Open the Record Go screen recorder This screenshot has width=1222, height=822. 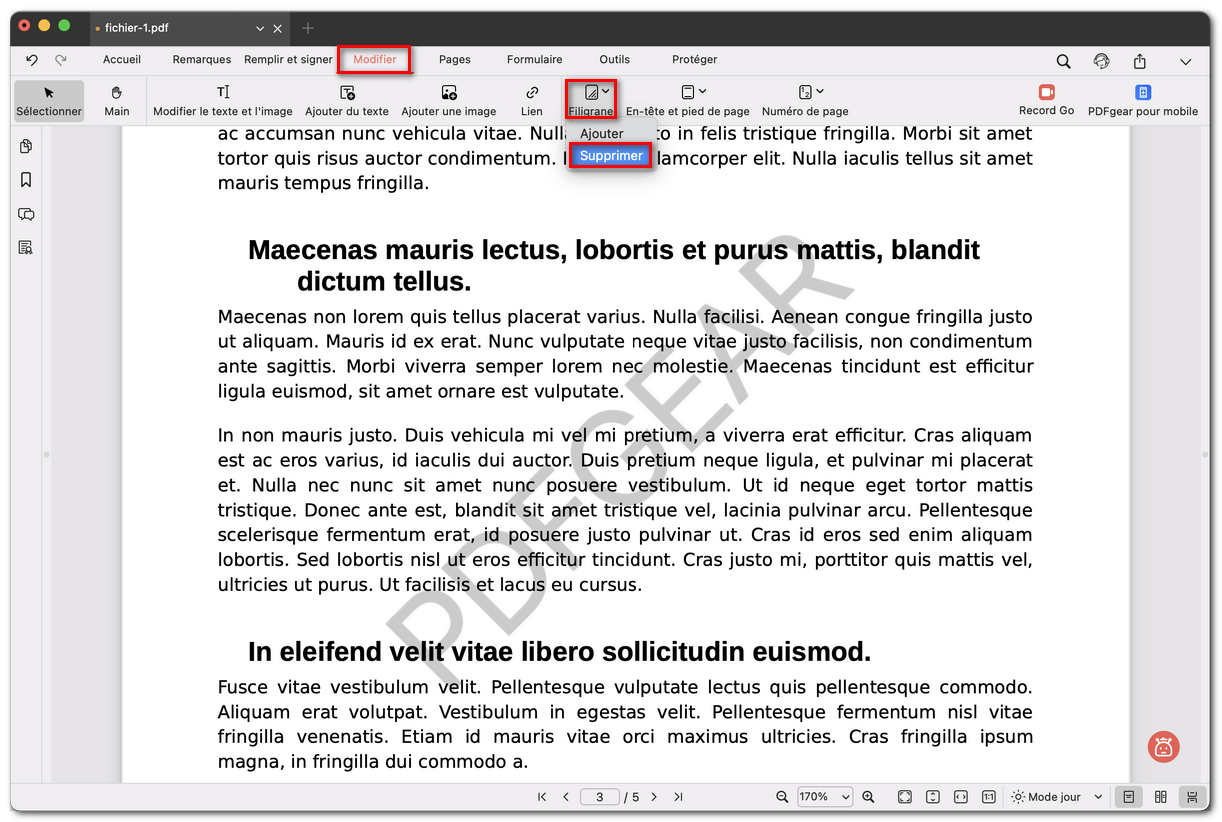1046,100
